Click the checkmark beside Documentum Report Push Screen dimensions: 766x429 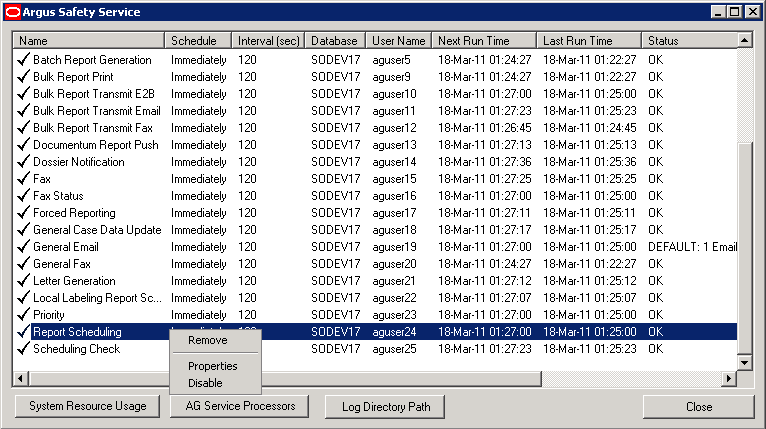[23, 145]
